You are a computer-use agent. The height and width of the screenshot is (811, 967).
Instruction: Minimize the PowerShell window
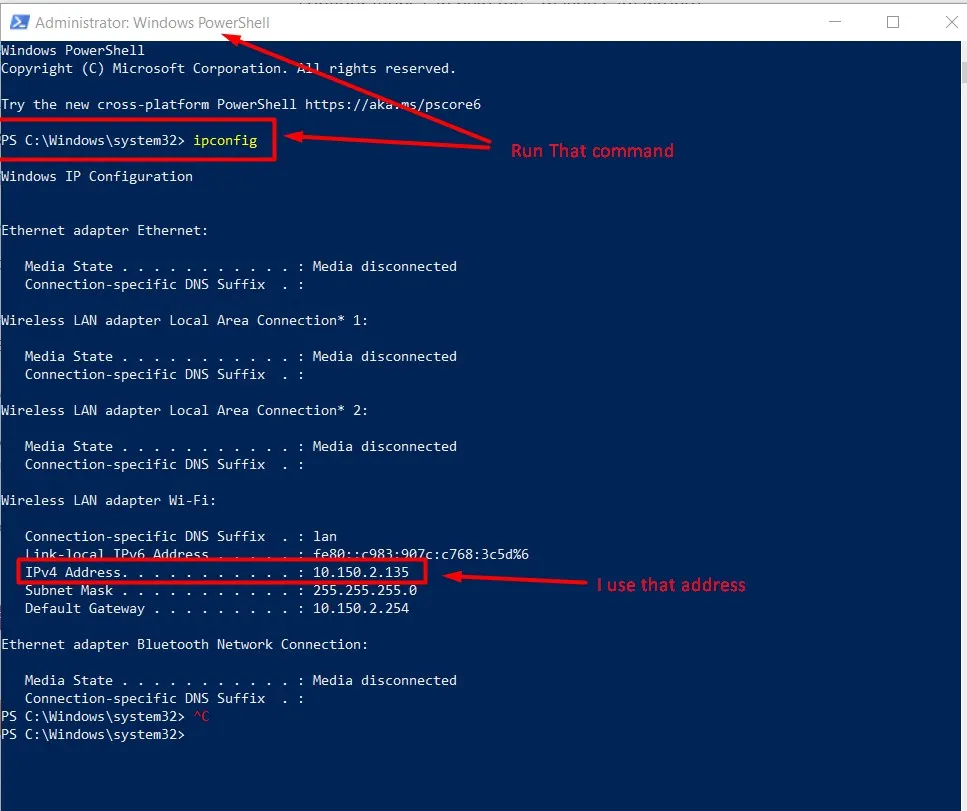click(x=835, y=22)
